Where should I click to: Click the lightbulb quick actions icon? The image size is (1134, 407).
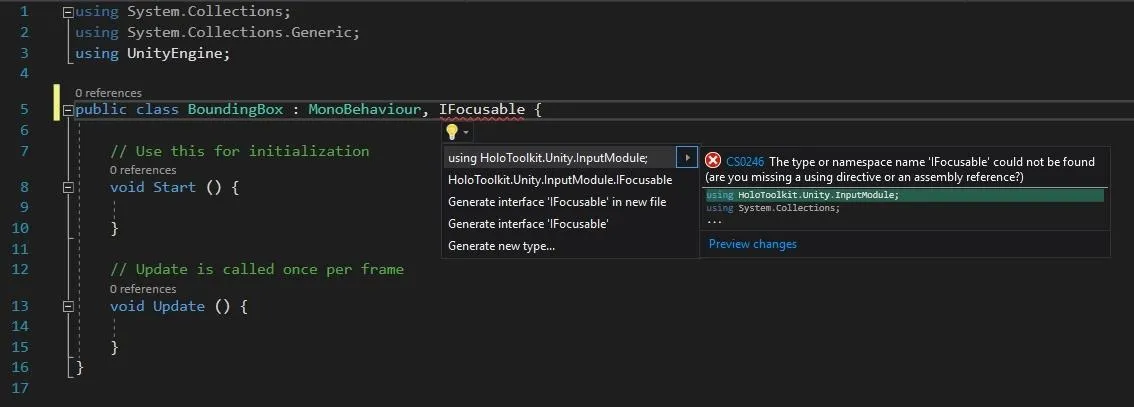pos(451,132)
